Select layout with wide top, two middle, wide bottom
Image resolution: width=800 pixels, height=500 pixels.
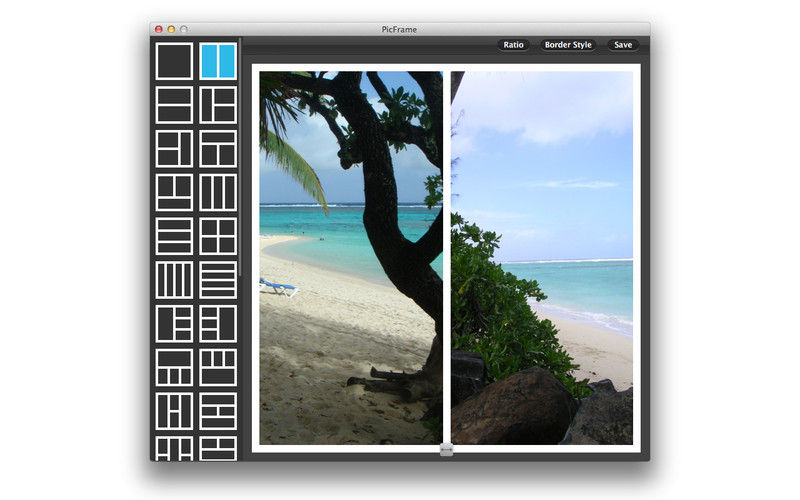[x=218, y=411]
